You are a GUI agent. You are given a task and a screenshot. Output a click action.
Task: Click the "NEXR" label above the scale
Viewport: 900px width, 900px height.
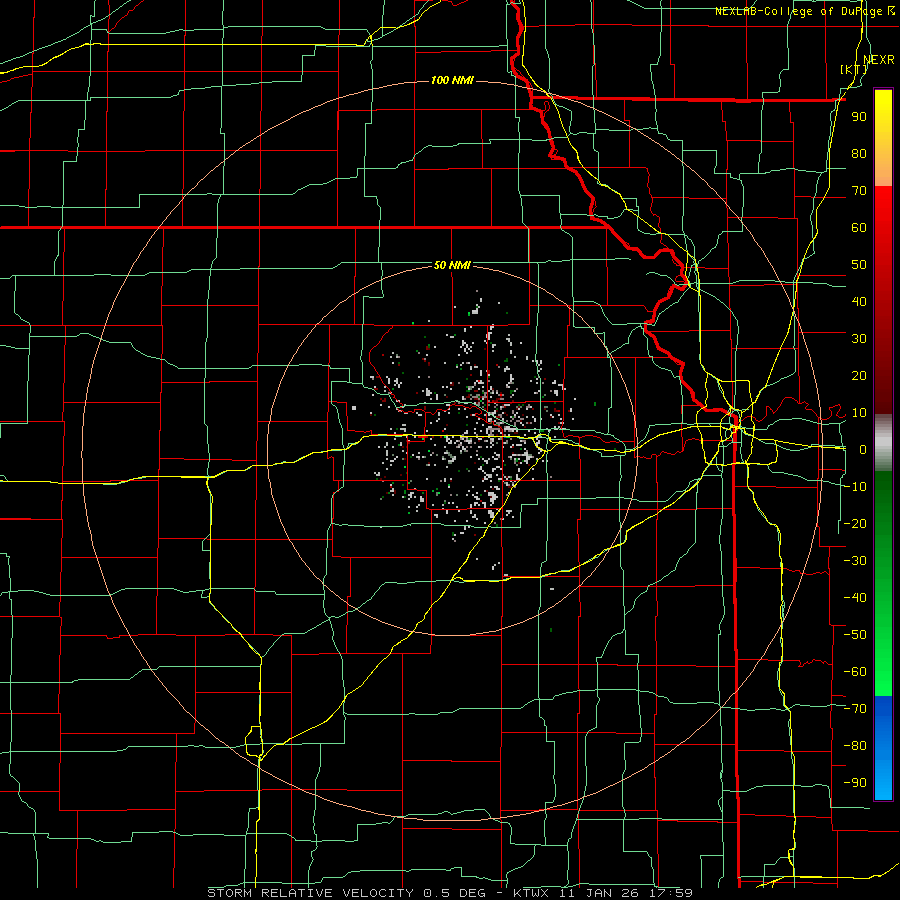[x=879, y=60]
